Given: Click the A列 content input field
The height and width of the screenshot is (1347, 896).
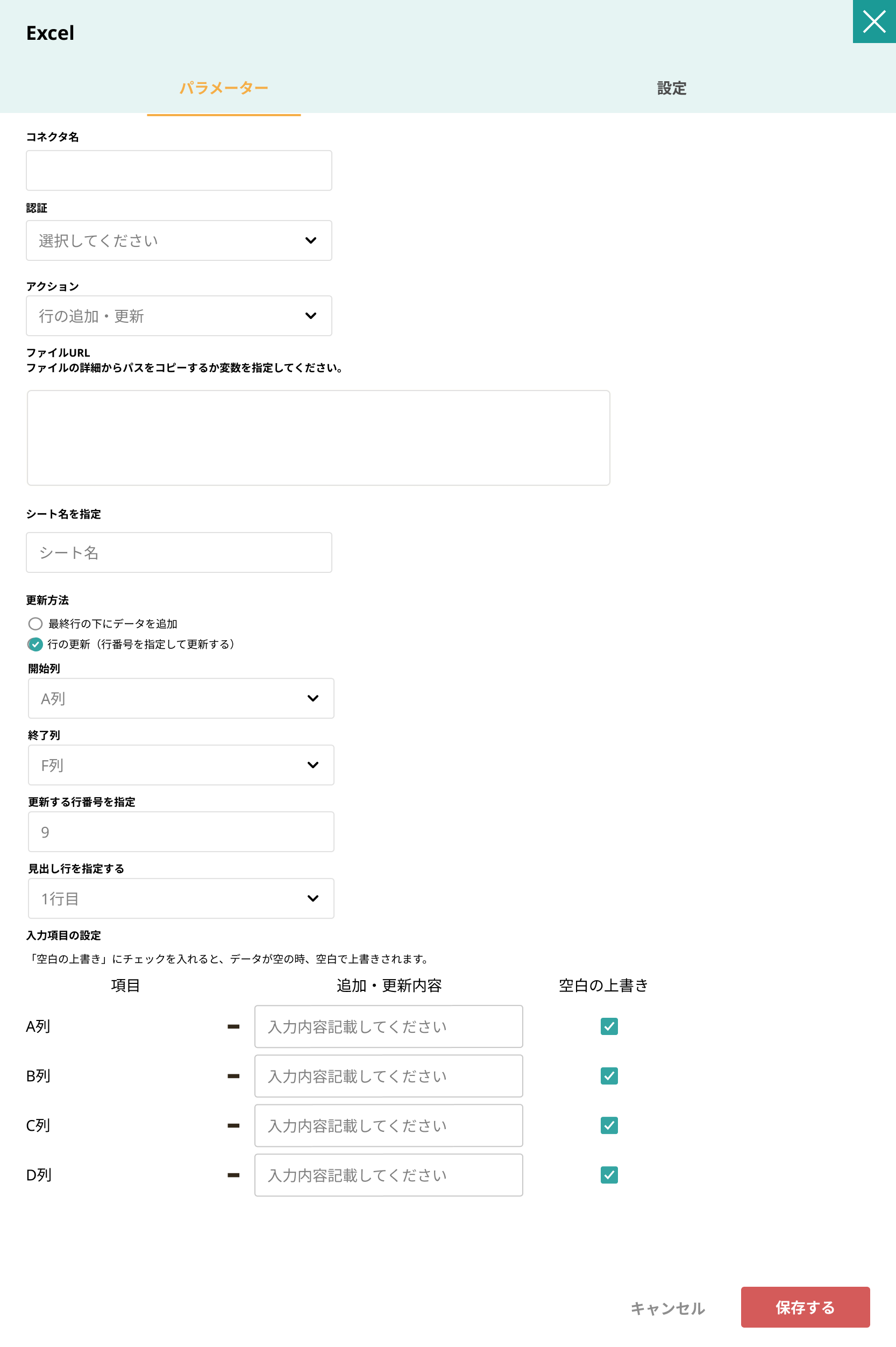Looking at the screenshot, I should [388, 1027].
